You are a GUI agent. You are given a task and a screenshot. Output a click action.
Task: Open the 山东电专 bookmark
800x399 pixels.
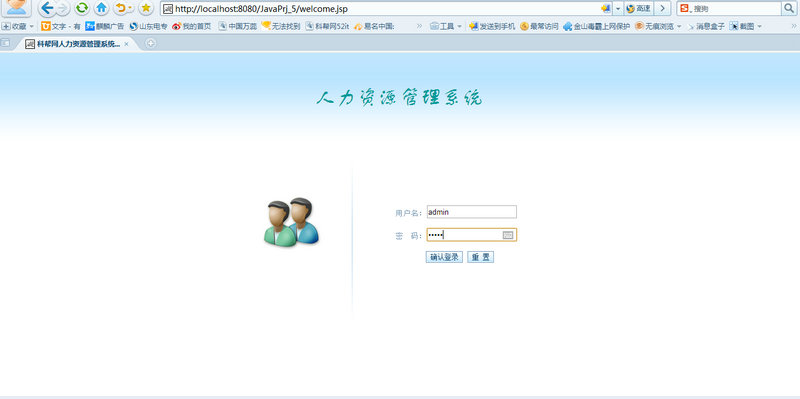[x=148, y=26]
